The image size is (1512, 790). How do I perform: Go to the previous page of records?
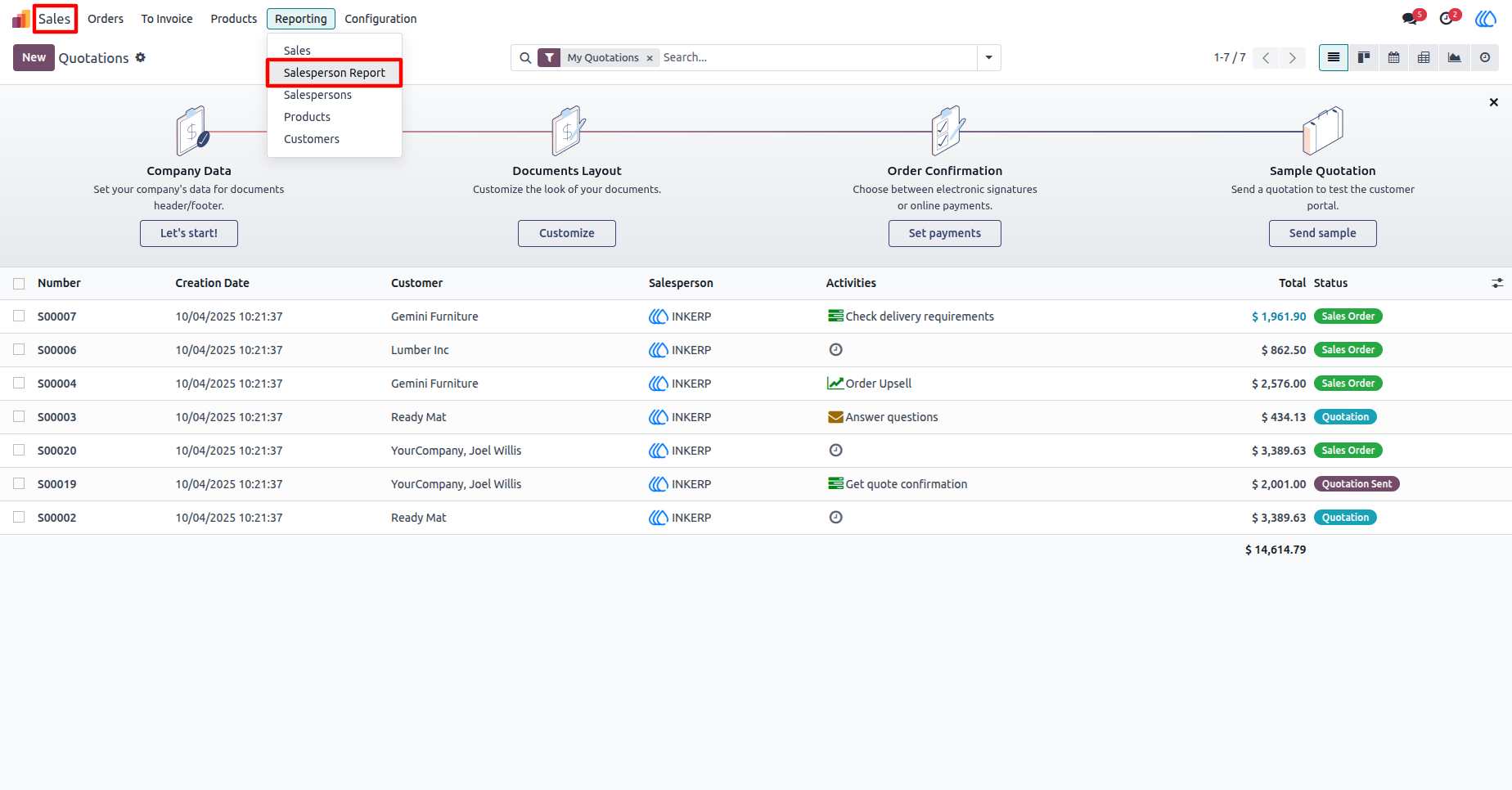tap(1266, 57)
